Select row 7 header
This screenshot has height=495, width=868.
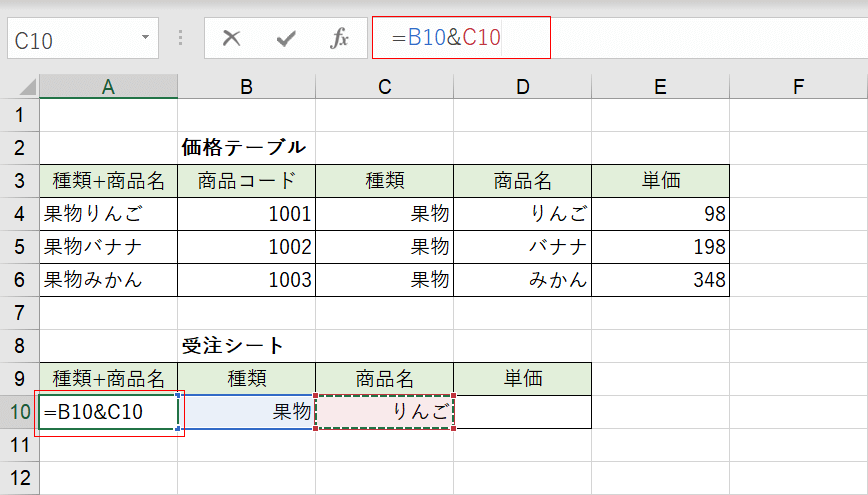click(19, 313)
